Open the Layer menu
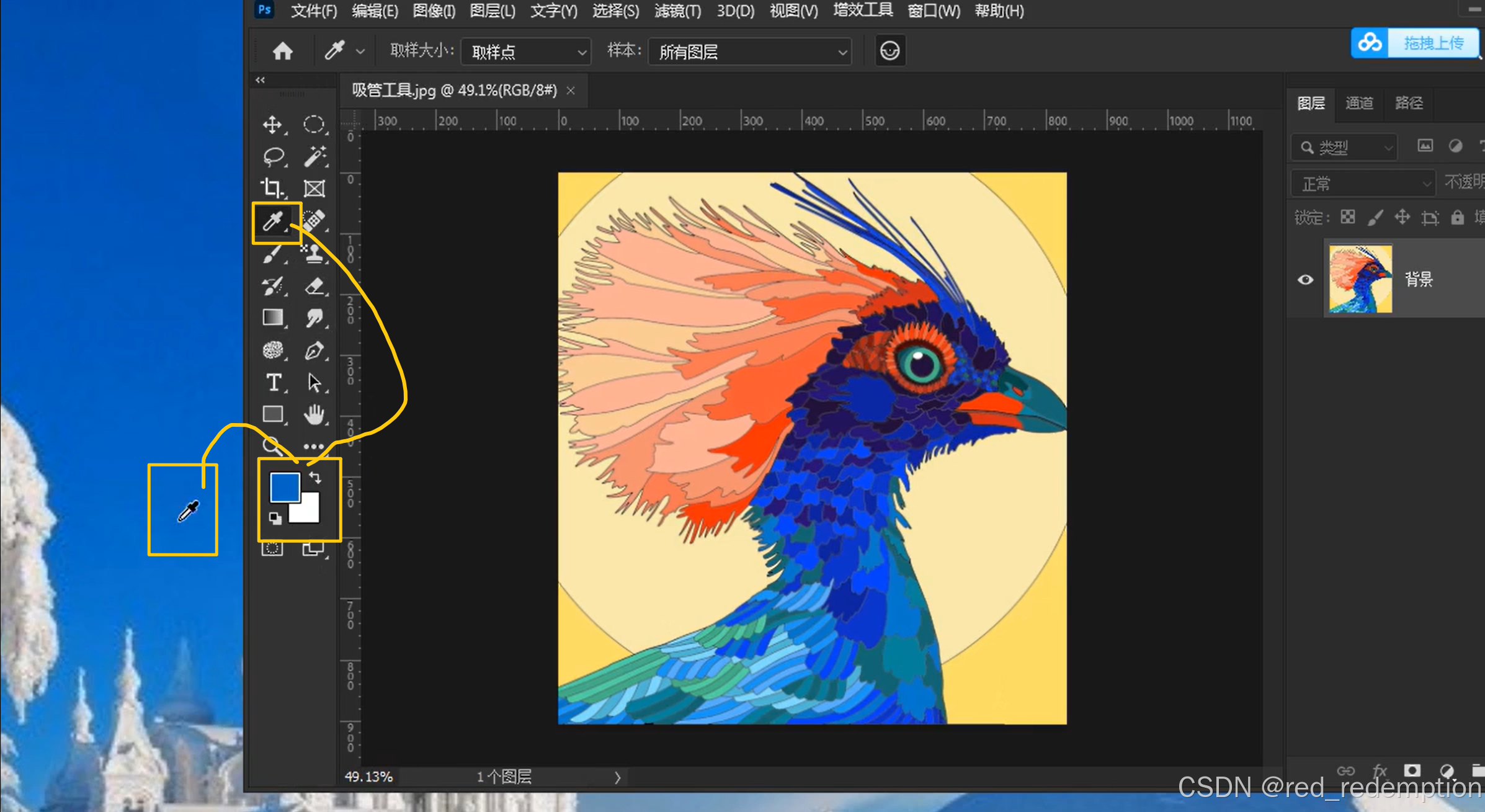 pos(493,11)
